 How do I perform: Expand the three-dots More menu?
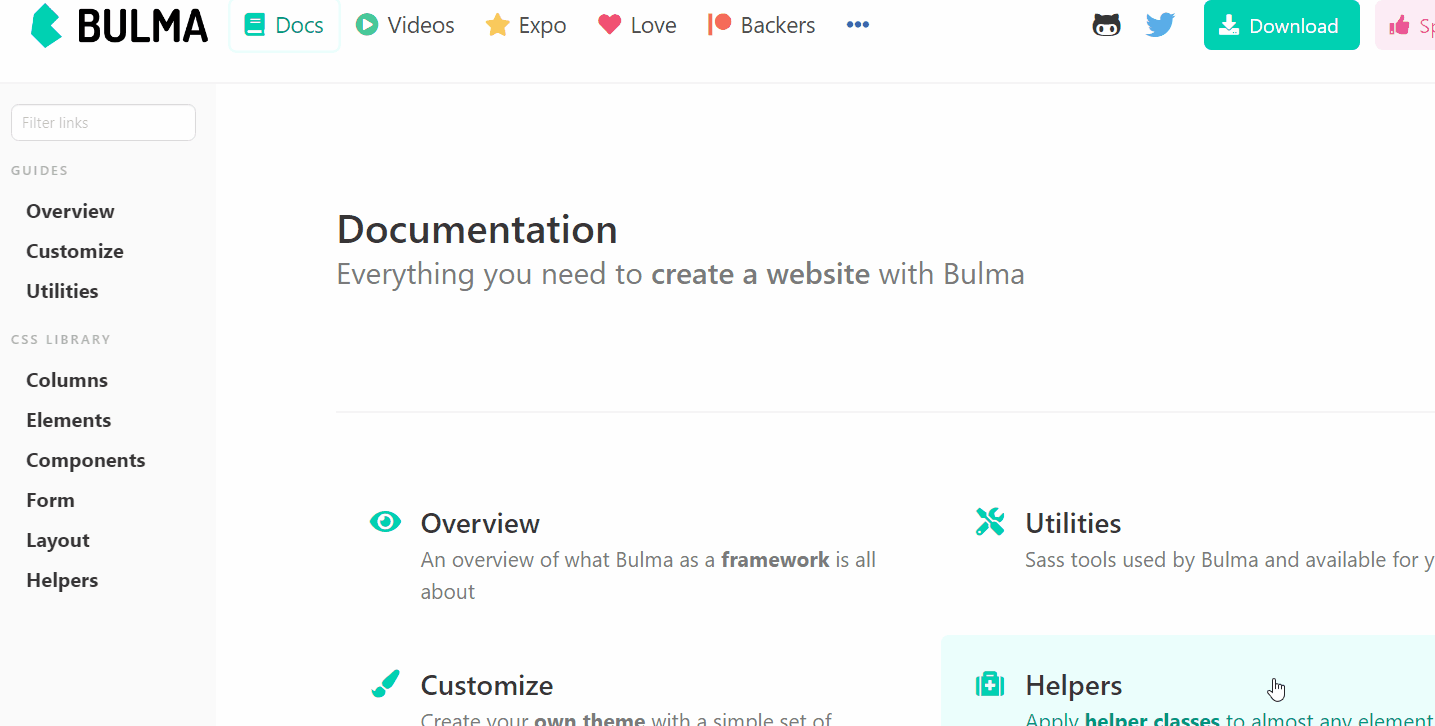858,26
